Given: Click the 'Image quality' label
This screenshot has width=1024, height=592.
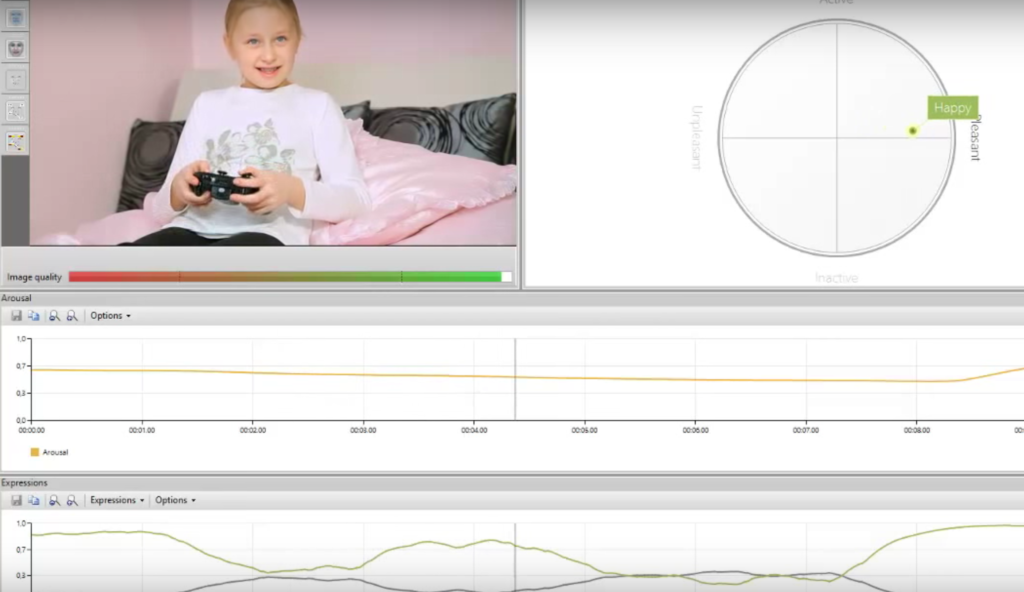Looking at the screenshot, I should tap(34, 277).
